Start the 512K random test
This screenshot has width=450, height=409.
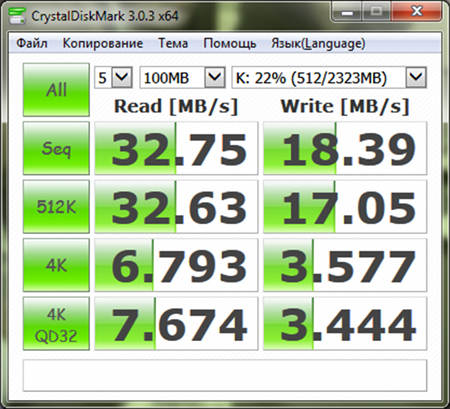point(56,207)
